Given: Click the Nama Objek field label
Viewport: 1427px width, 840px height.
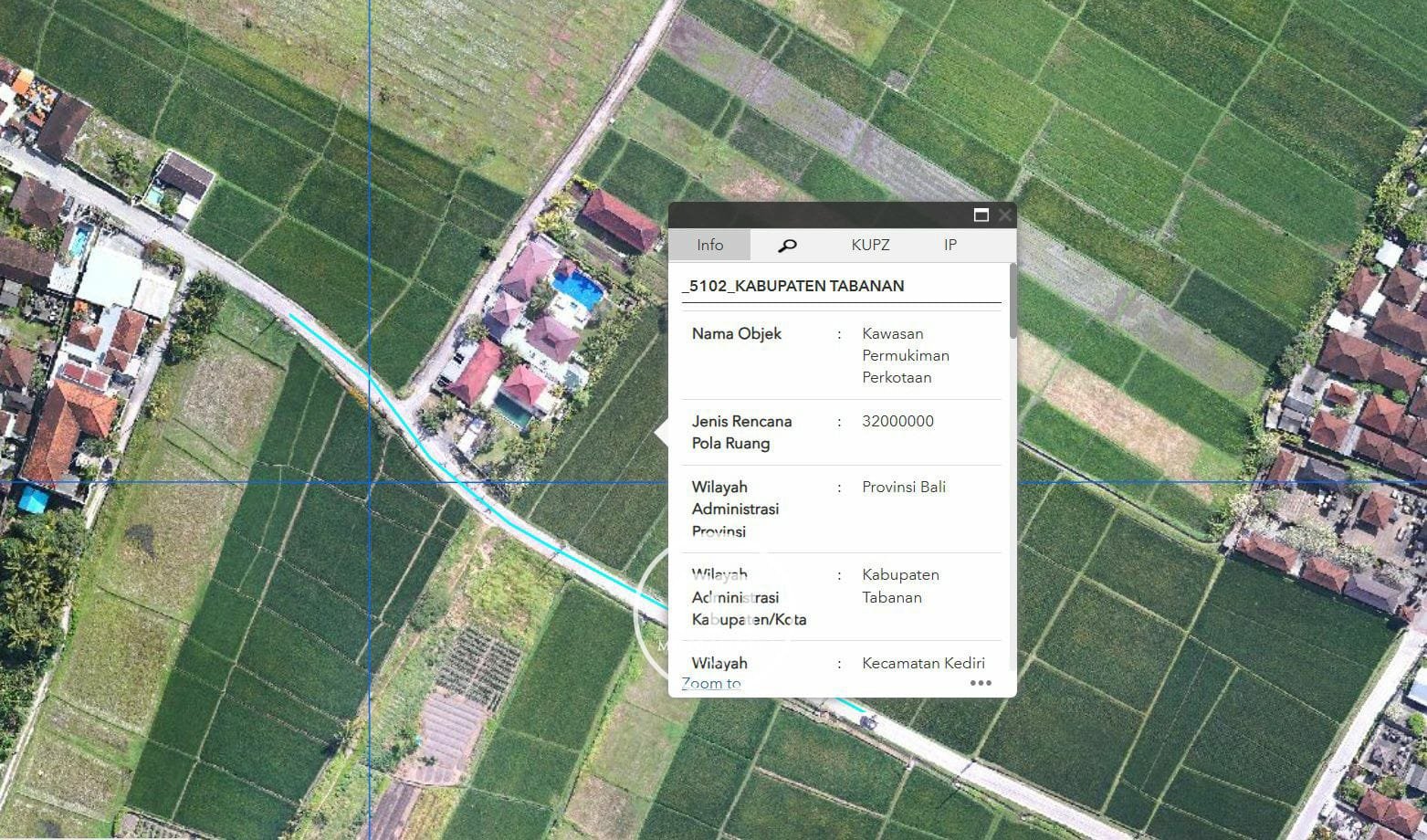Looking at the screenshot, I should [737, 333].
